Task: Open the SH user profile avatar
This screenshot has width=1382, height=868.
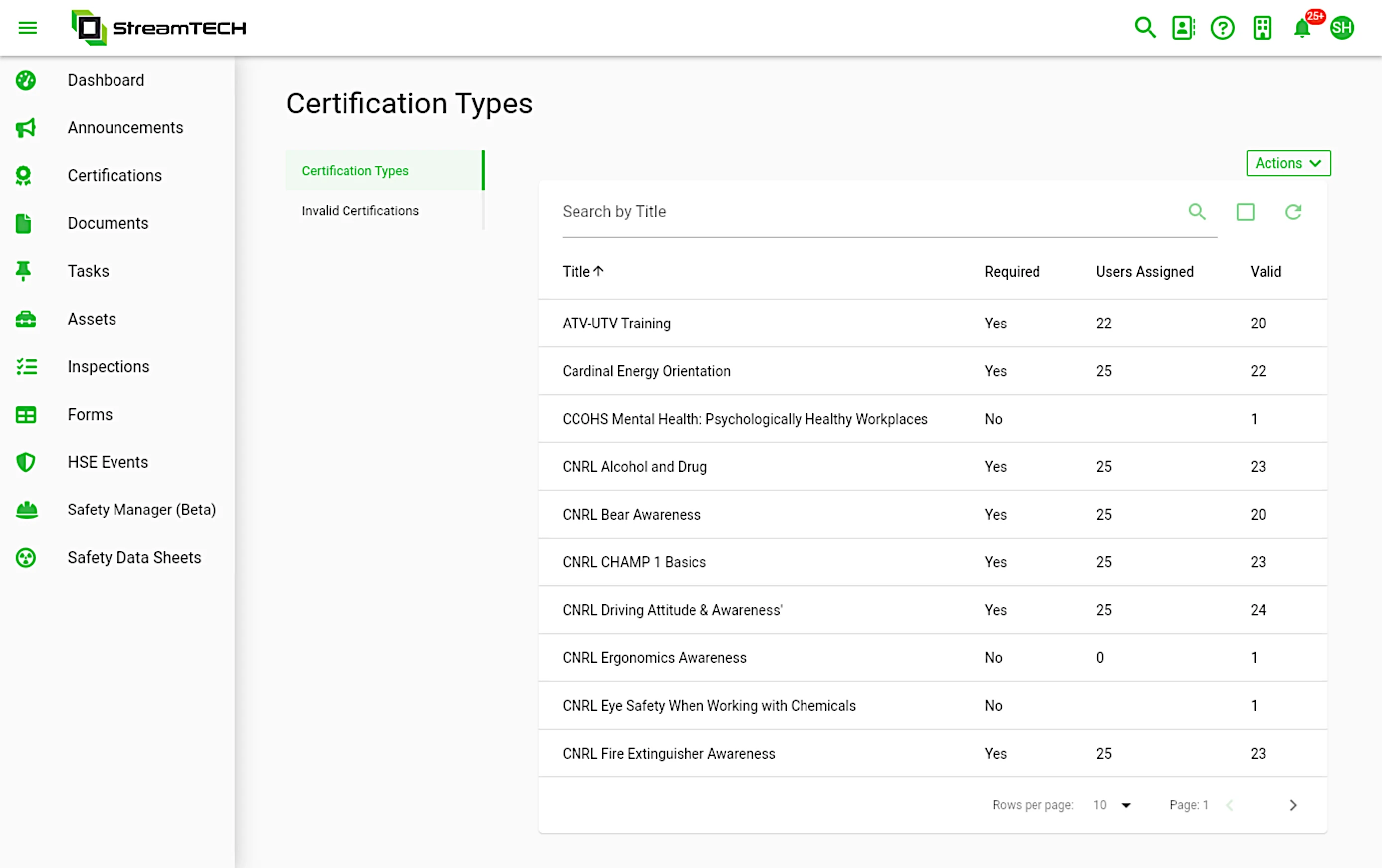Action: (x=1342, y=27)
